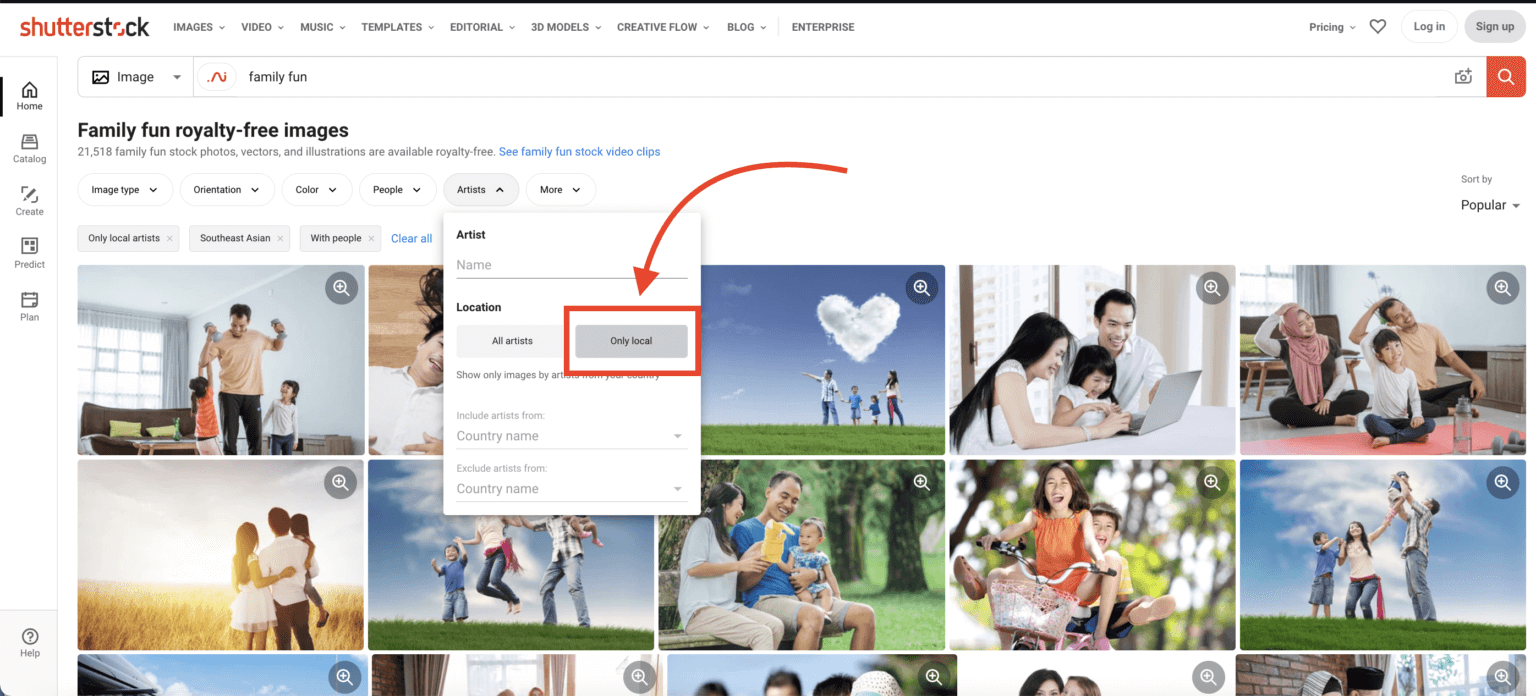
Task: Select the Only local toggle button
Action: 631,341
